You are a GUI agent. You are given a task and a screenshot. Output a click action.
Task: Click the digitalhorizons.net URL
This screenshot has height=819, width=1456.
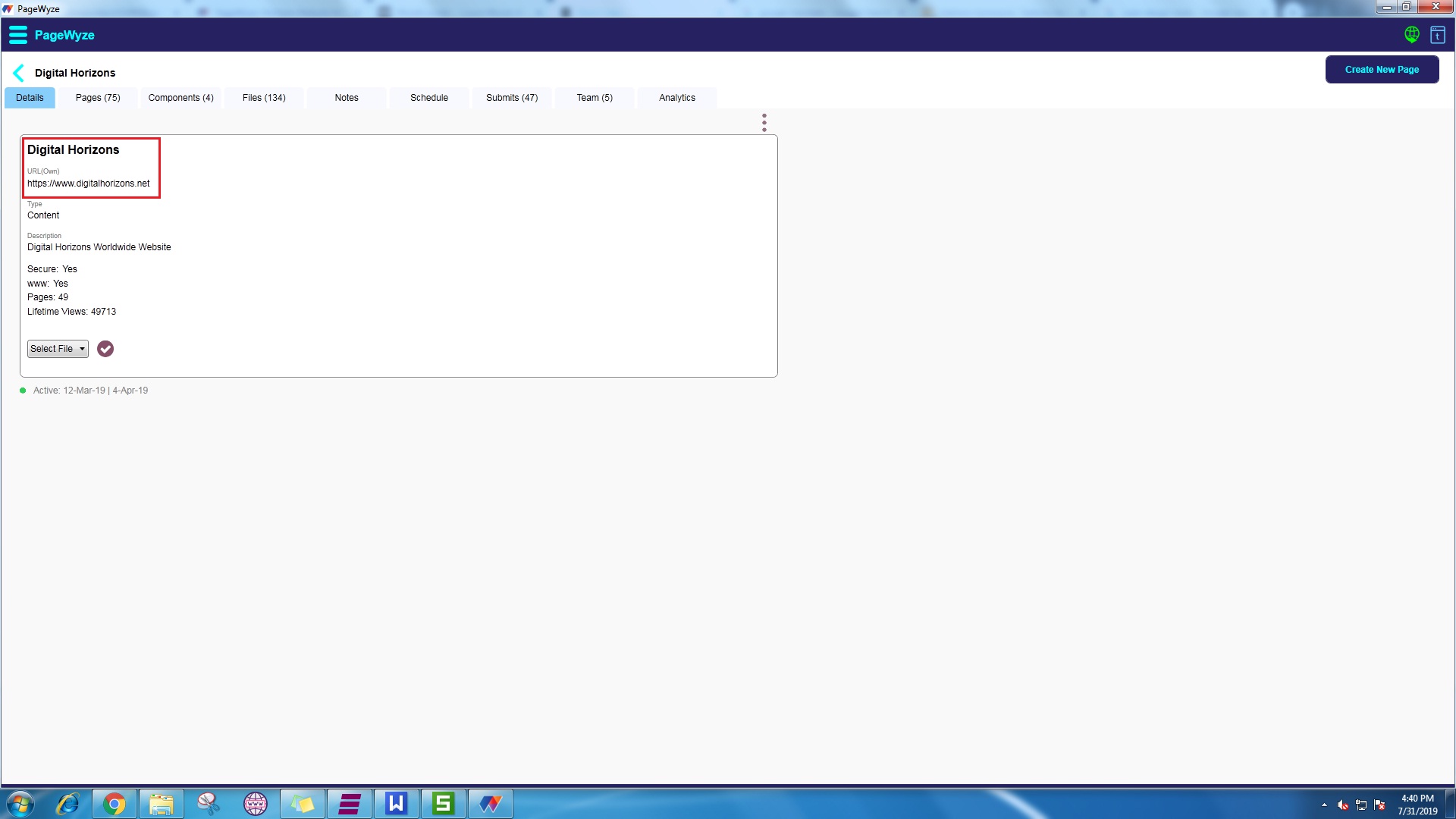[x=89, y=184]
